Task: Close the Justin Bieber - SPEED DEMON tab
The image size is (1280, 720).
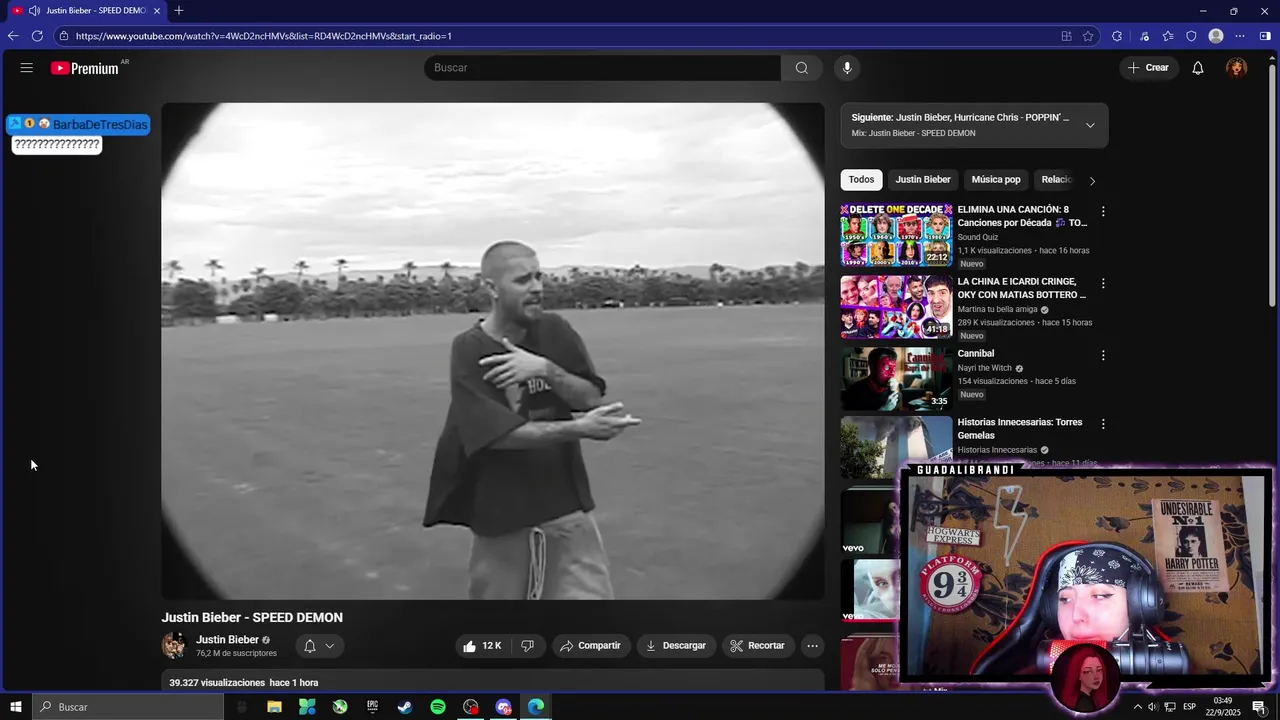Action: (157, 11)
